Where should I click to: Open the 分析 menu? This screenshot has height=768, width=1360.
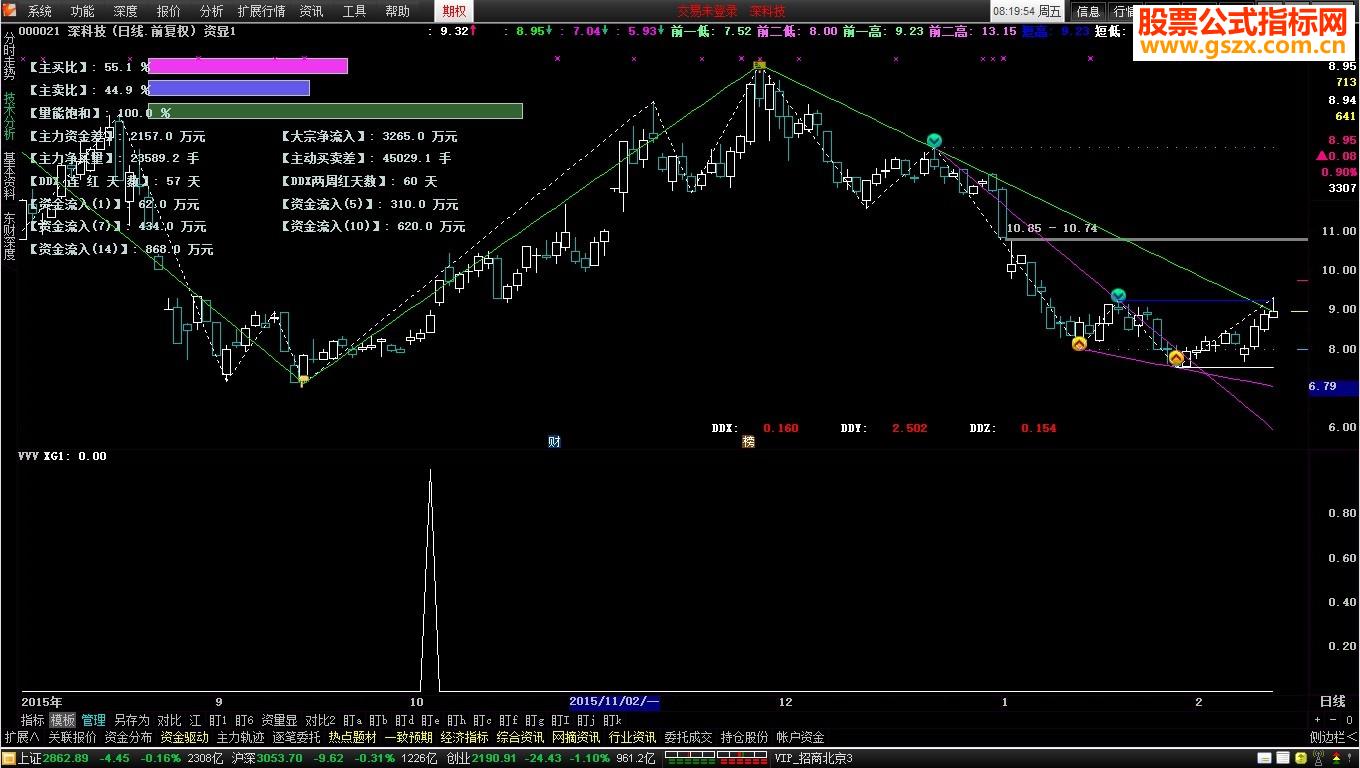click(211, 11)
